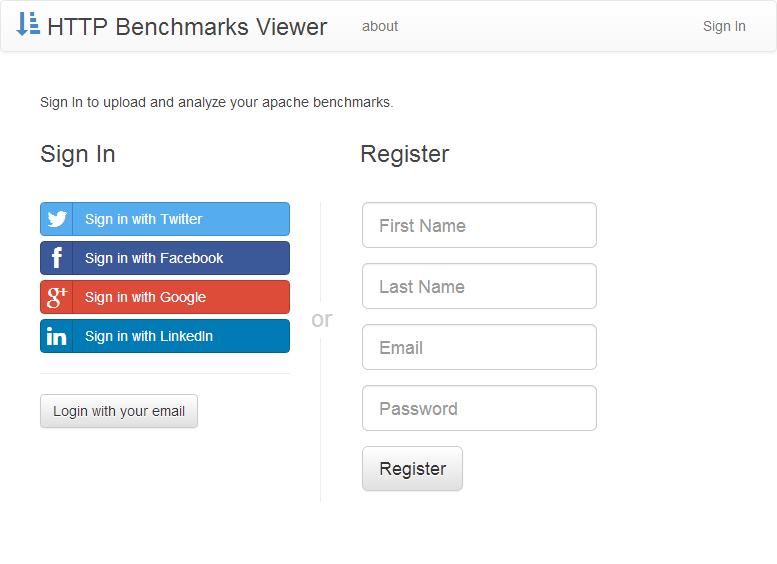This screenshot has width=777, height=564.
Task: Focus the Last Name input field
Action: [479, 286]
